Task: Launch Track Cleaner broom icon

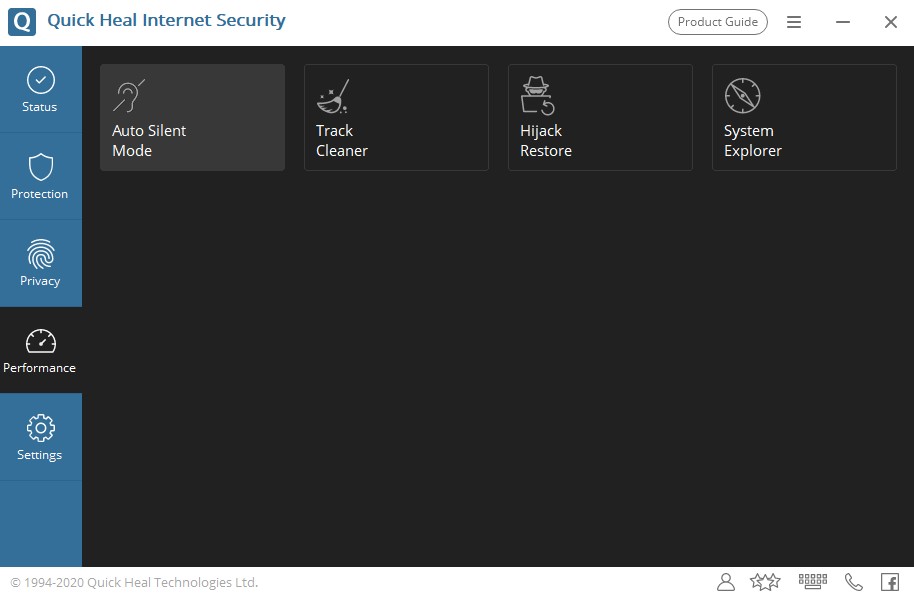Action: (x=332, y=96)
